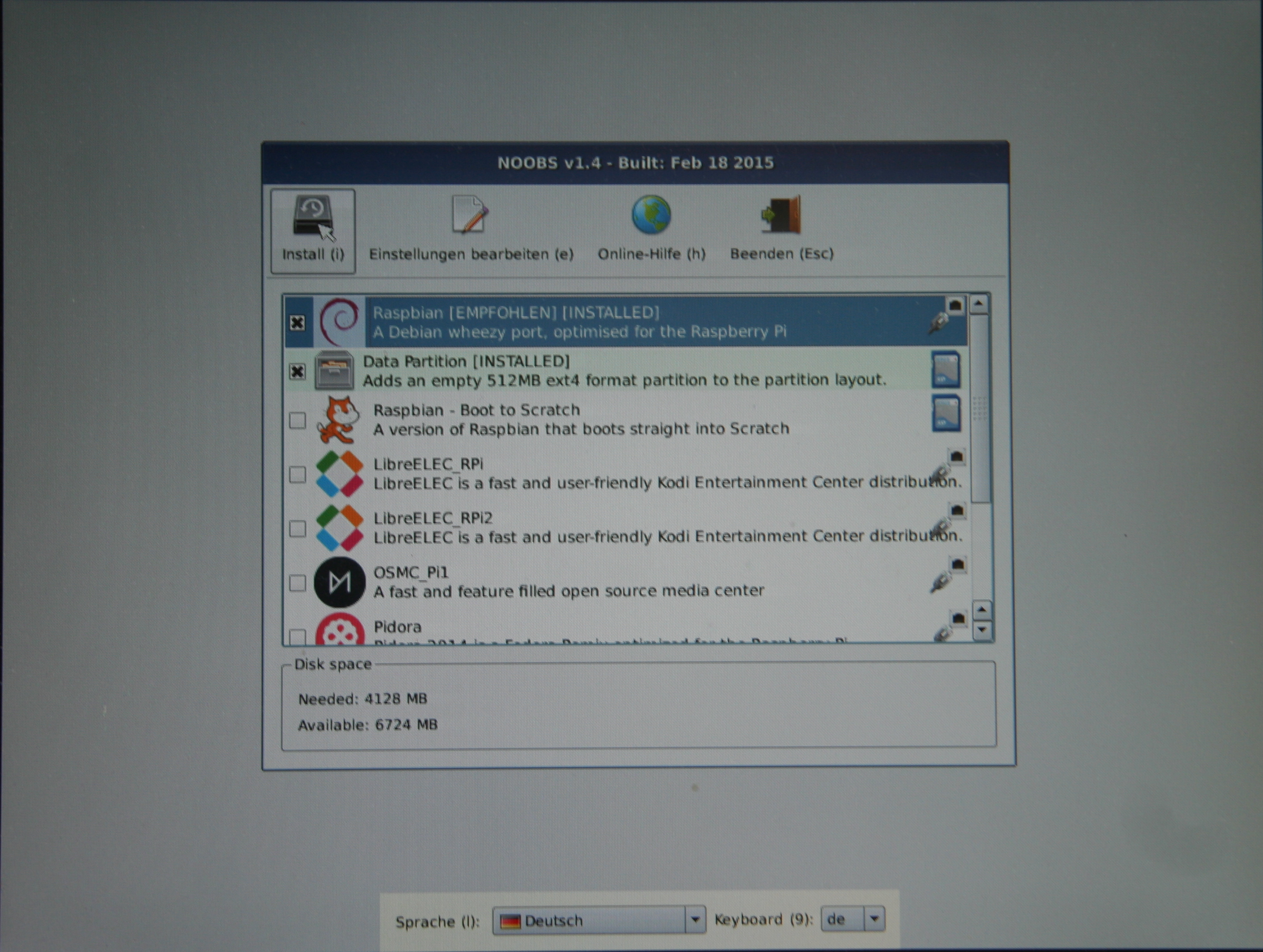Click the Beenden exit door icon
The height and width of the screenshot is (952, 1263).
782,215
